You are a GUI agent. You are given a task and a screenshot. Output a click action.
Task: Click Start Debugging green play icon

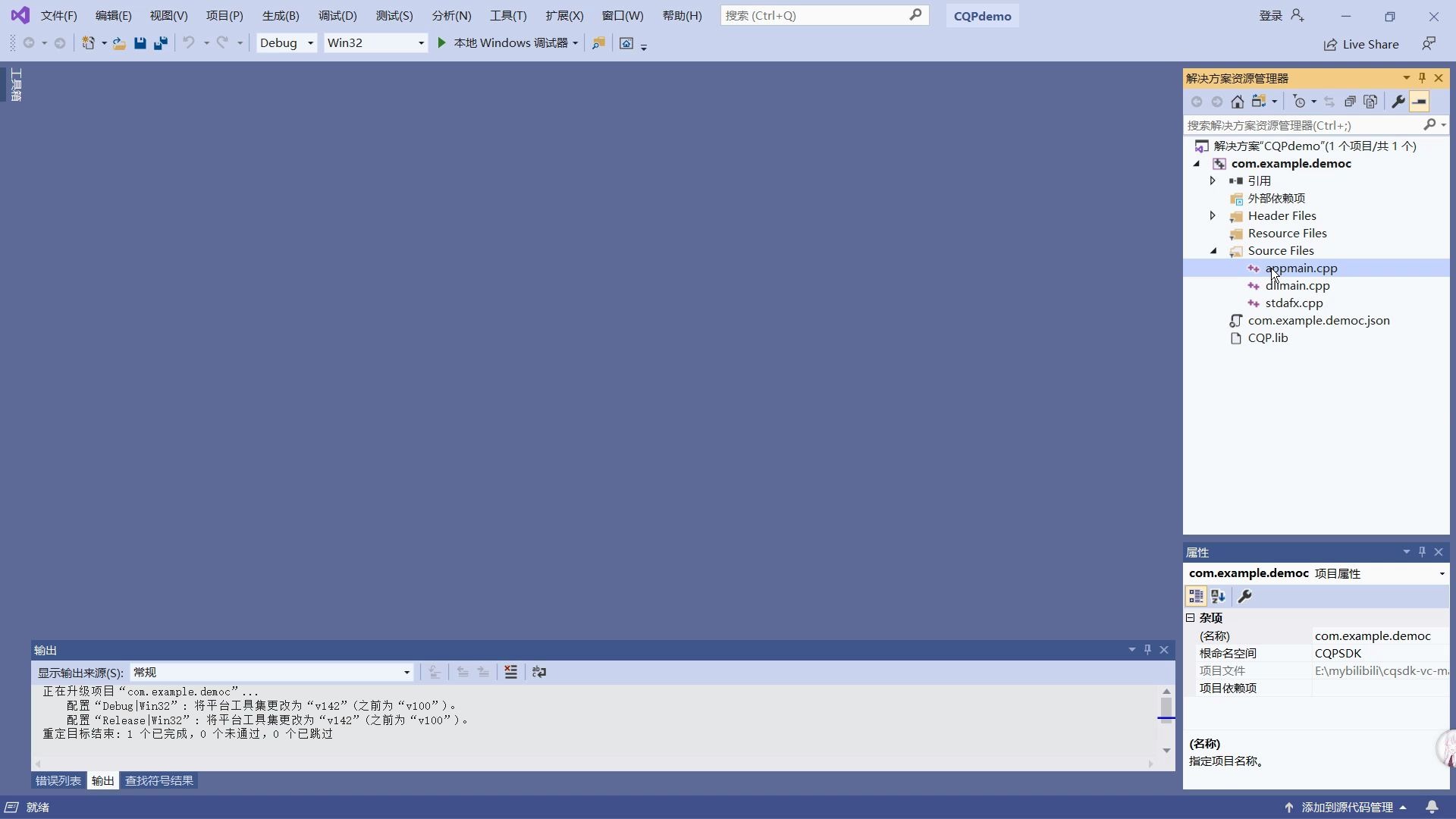coord(441,43)
